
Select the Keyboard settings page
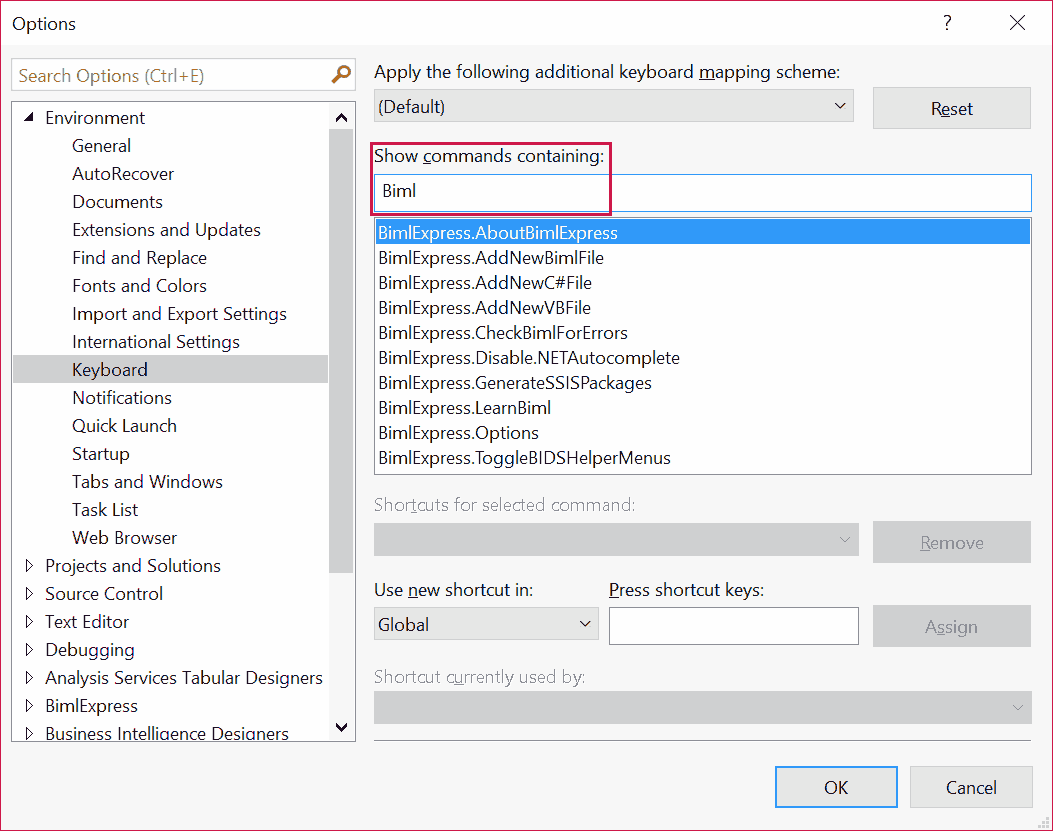coord(110,370)
